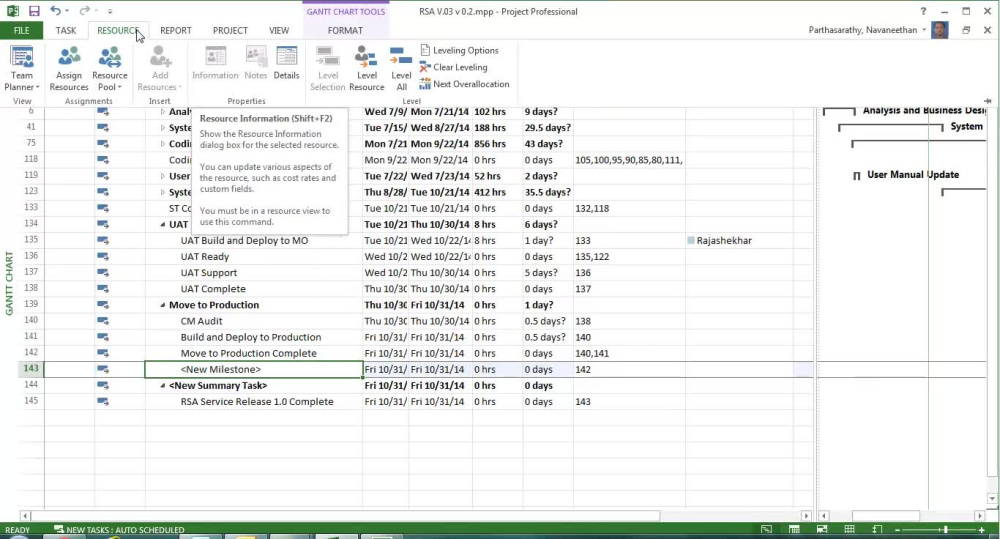This screenshot has height=539, width=1000.
Task: Click the Project app icon in title bar
Action: click(x=12, y=11)
